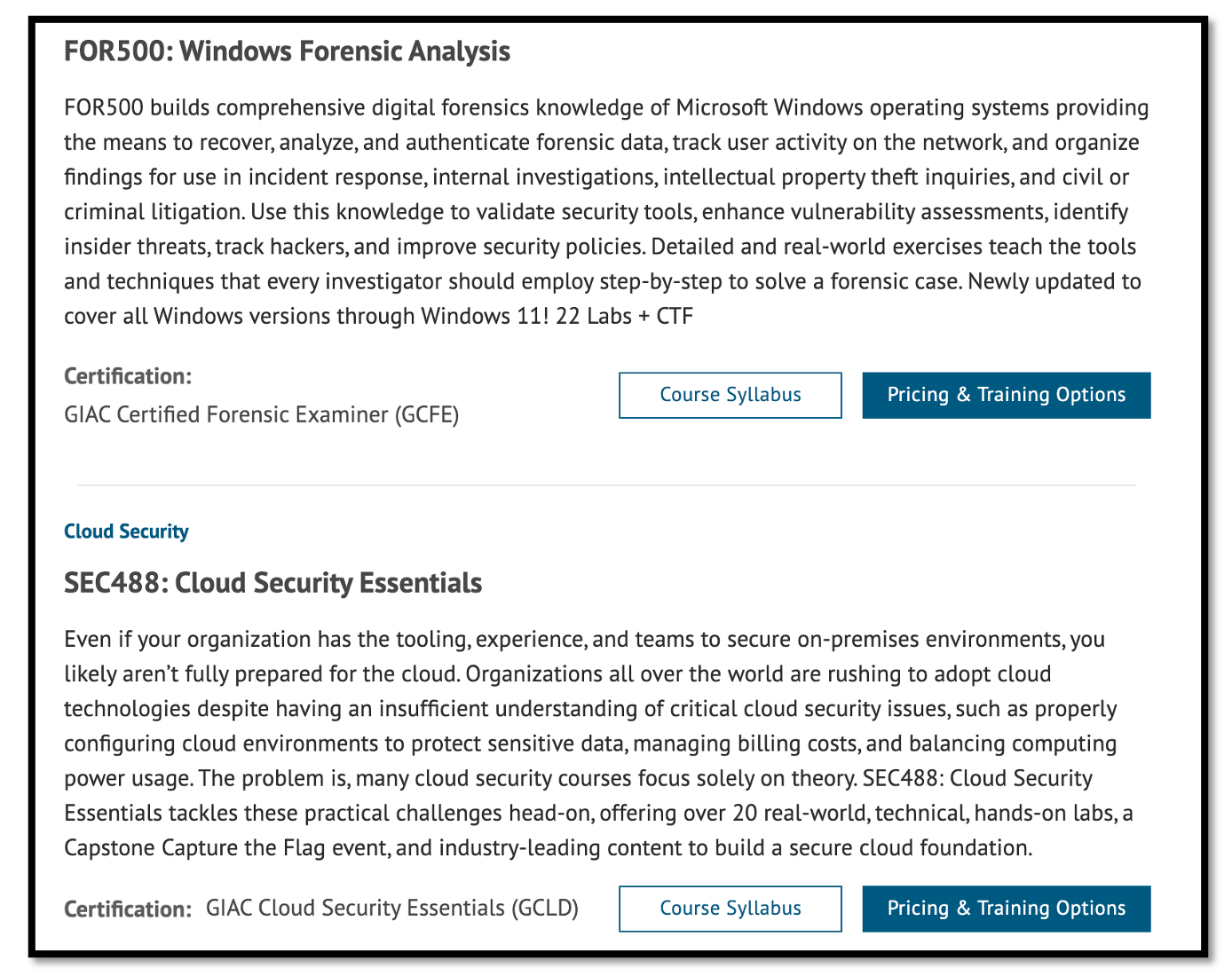Open Course Syllabus for FOR500
This screenshot has width=1232, height=976.
pyautogui.click(x=730, y=395)
